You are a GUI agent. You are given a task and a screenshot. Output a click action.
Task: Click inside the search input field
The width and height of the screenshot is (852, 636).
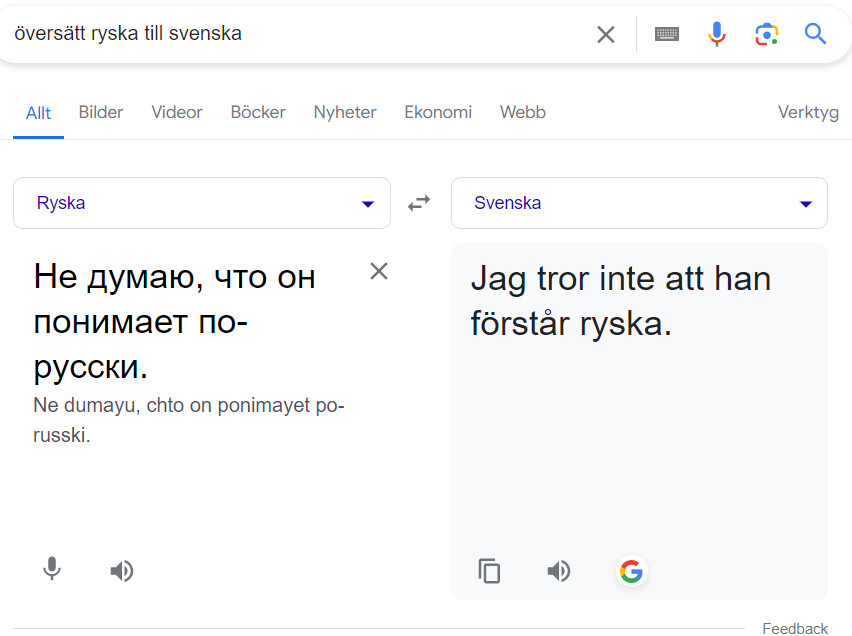click(x=300, y=33)
